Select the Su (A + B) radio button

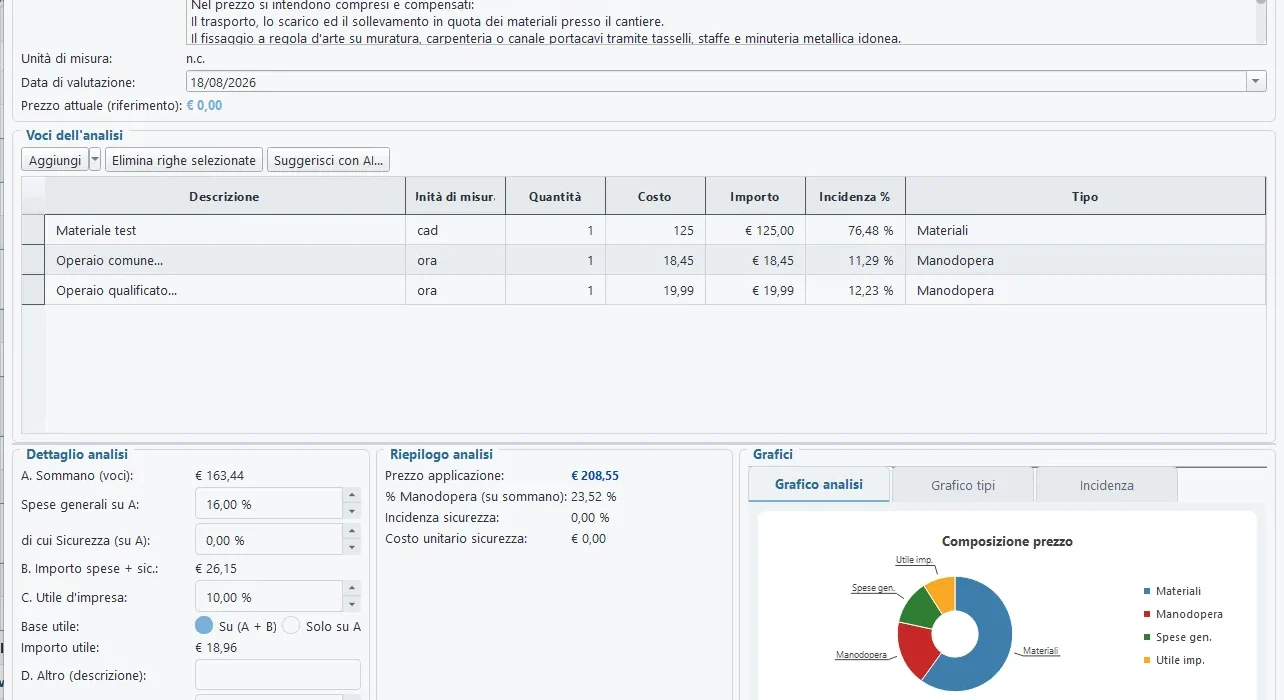pos(204,626)
